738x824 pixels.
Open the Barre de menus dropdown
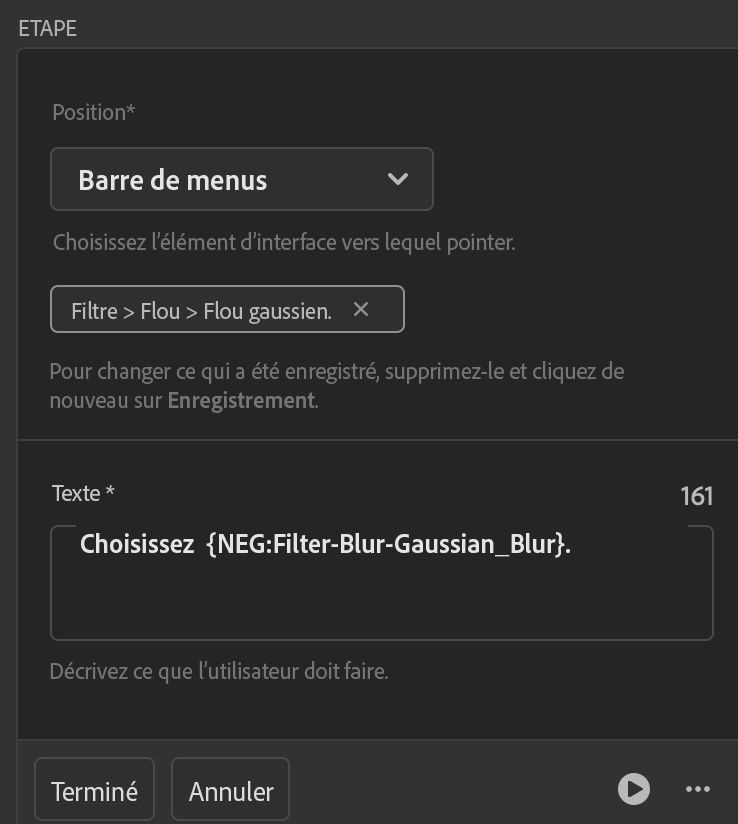[x=241, y=180]
